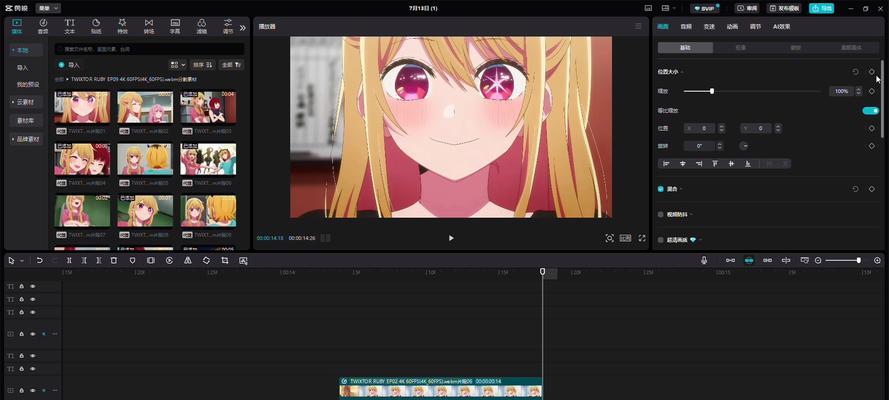Open the 文本 text panel
This screenshot has width=889, height=400.
tap(69, 26)
